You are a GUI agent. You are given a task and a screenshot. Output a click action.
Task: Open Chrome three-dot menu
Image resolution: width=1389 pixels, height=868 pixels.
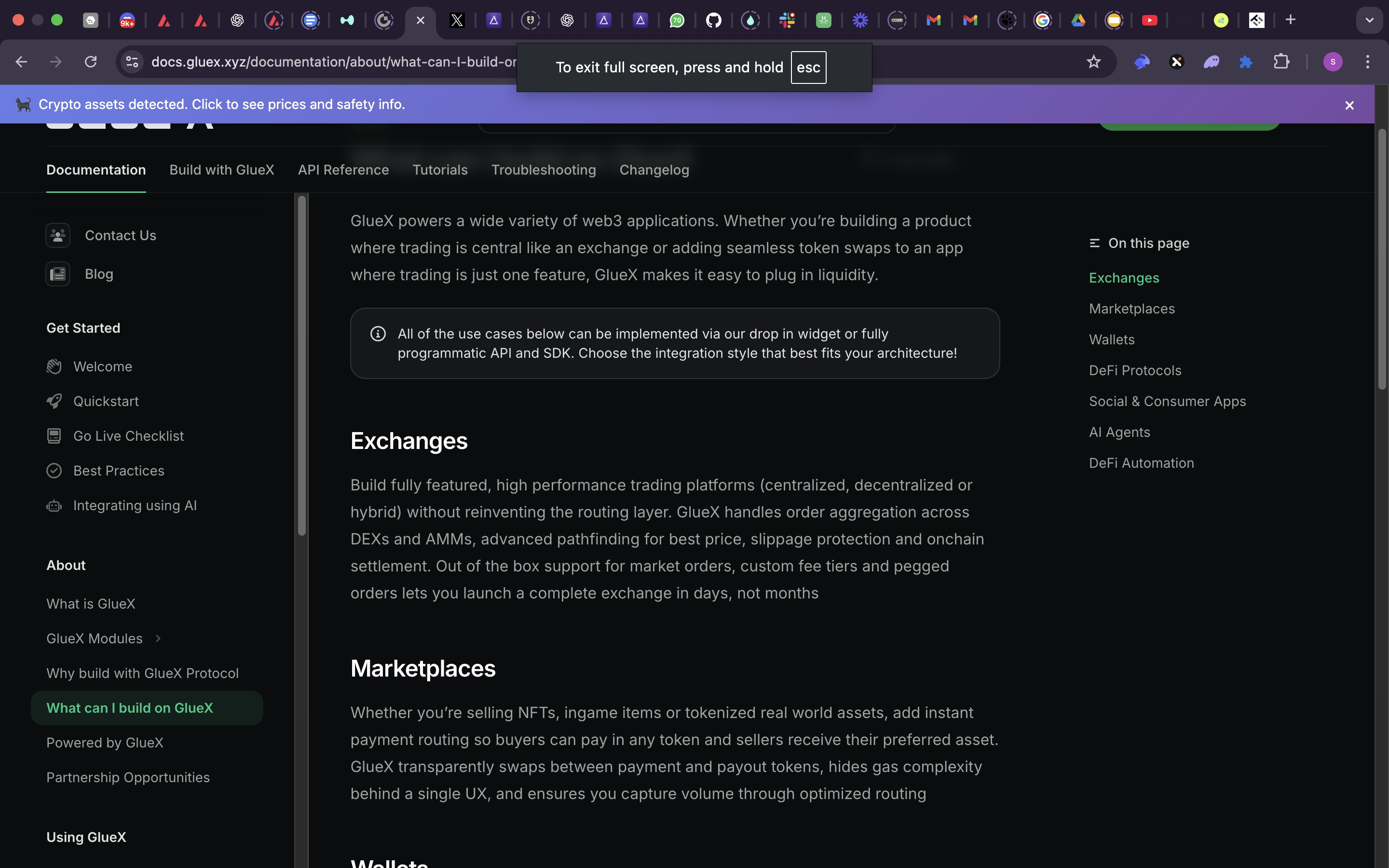pyautogui.click(x=1368, y=62)
